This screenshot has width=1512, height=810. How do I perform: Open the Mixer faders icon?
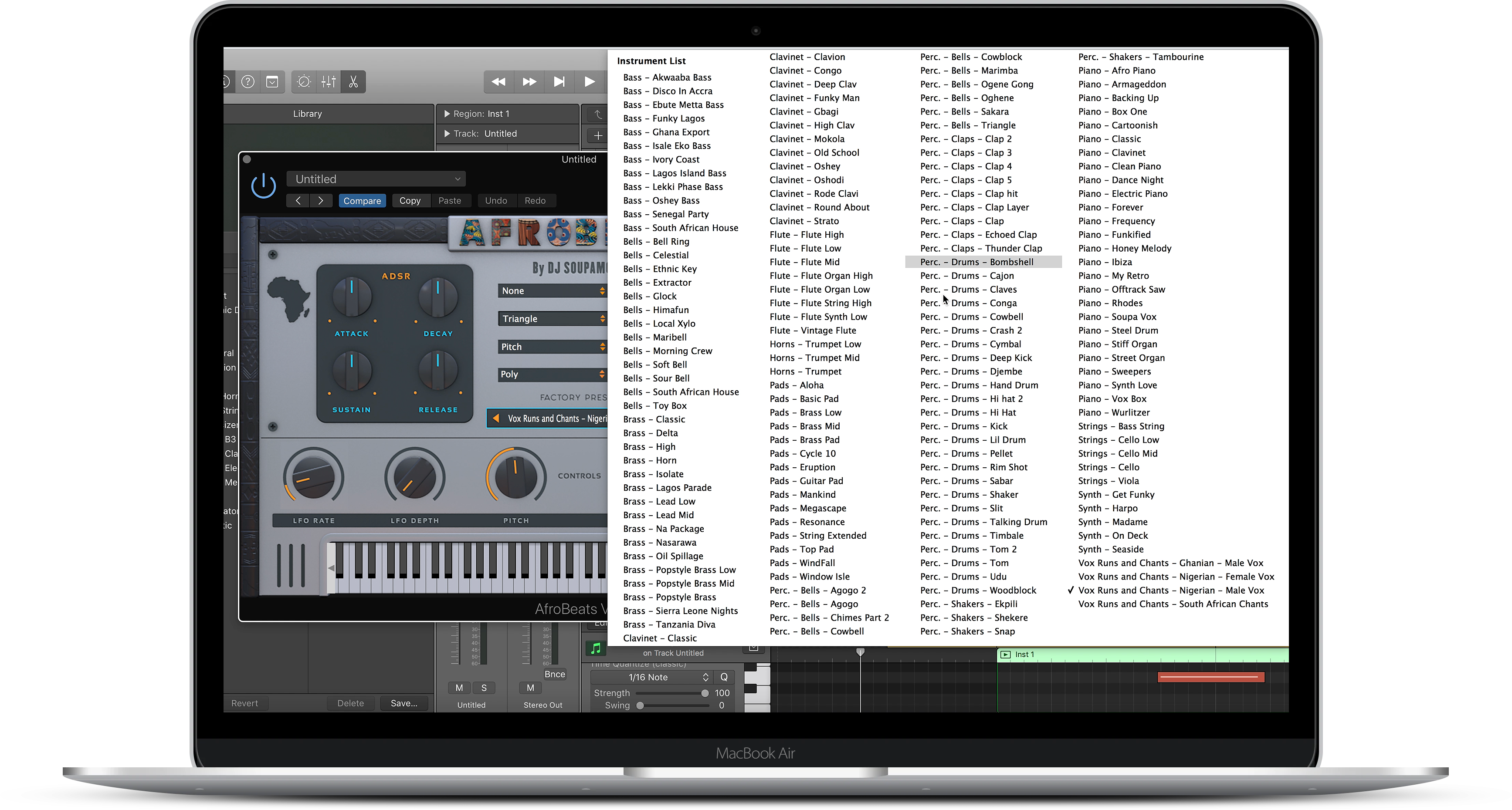[329, 81]
